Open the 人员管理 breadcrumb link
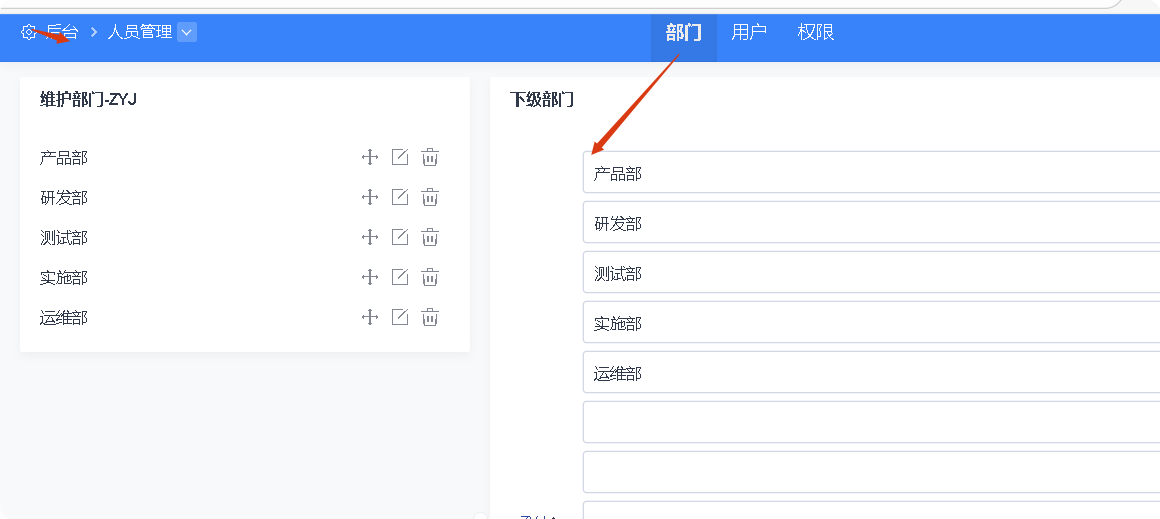1160x519 pixels. (140, 33)
